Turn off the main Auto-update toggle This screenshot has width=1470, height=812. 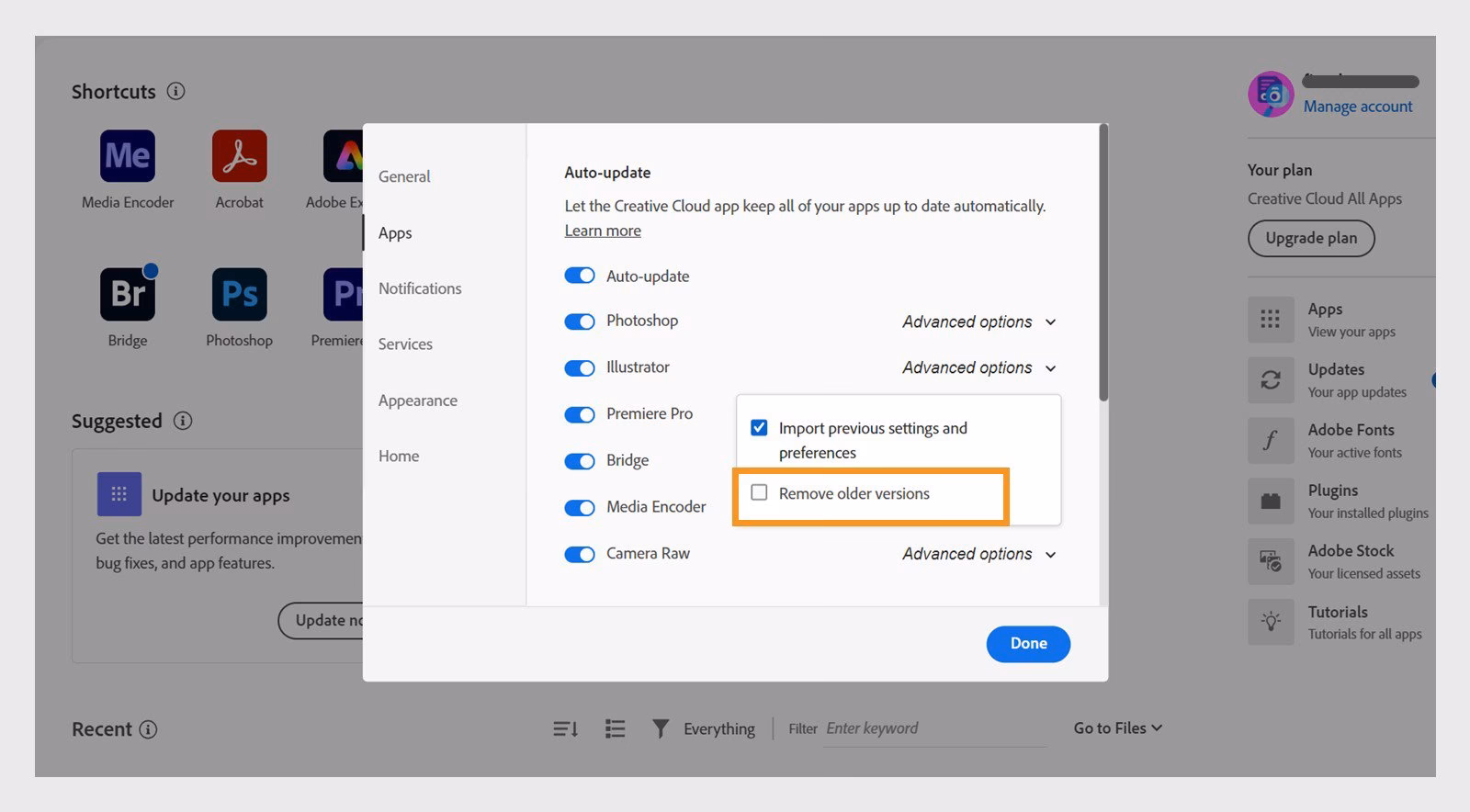[x=580, y=276]
